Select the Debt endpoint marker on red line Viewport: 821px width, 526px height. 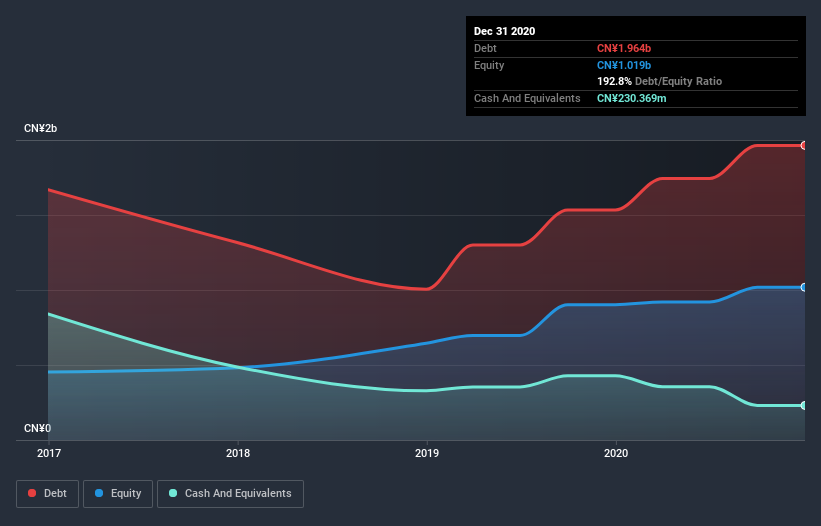point(804,146)
